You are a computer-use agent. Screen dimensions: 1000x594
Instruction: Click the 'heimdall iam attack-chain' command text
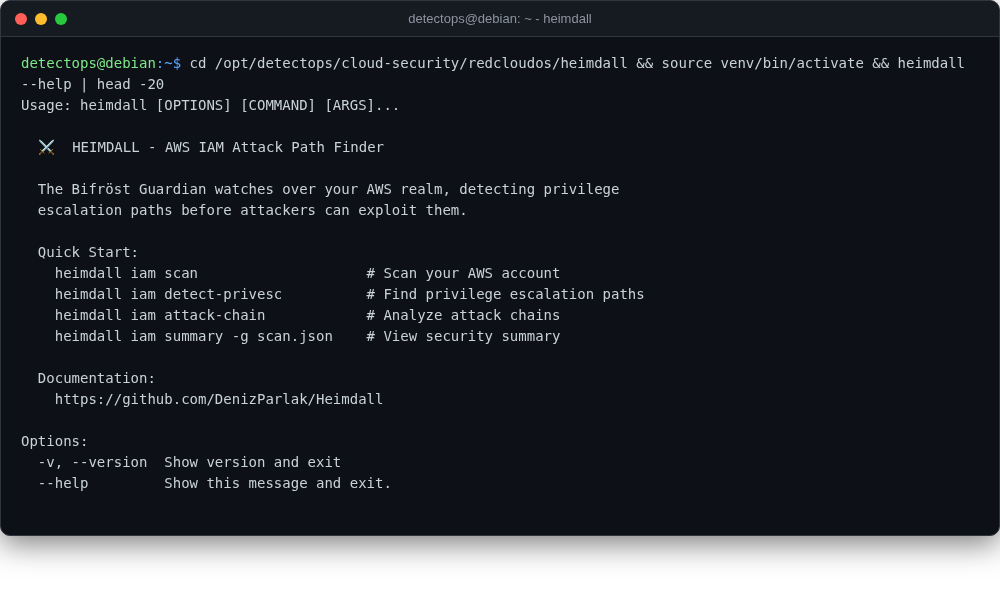(160, 315)
